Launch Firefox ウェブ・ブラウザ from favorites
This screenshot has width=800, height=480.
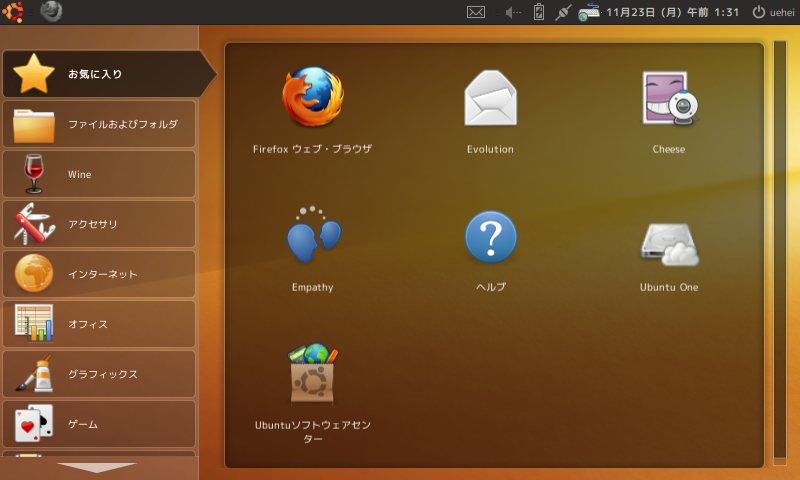(x=313, y=97)
